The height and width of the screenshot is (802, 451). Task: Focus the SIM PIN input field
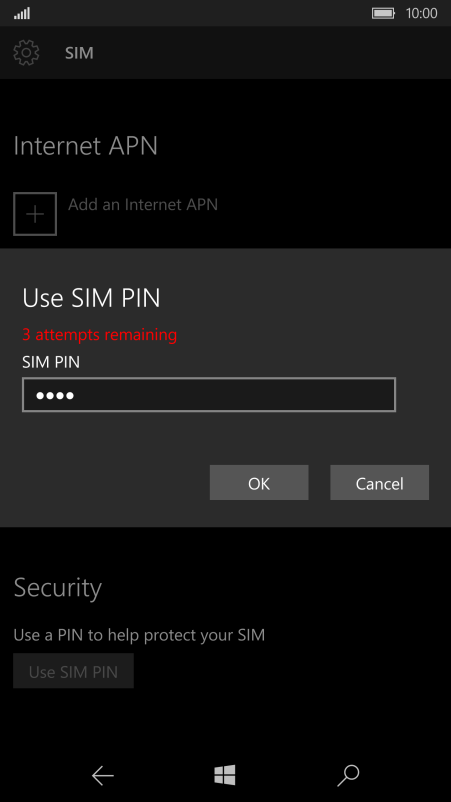[x=209, y=394]
